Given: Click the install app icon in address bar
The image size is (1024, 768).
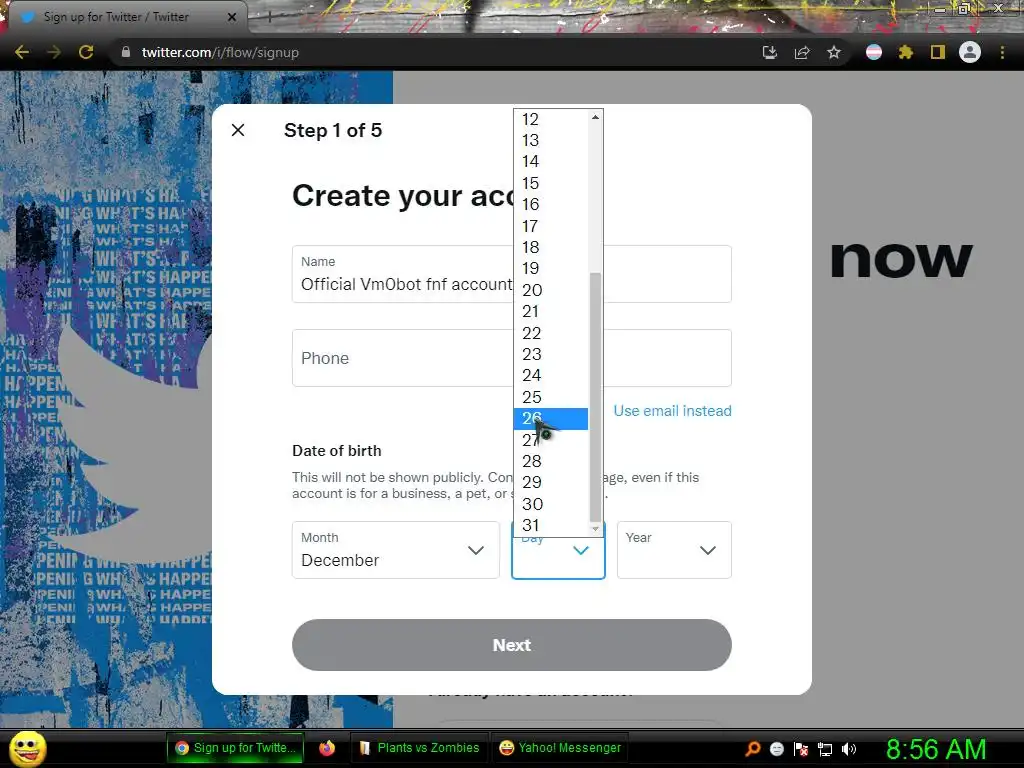Looking at the screenshot, I should pos(770,52).
